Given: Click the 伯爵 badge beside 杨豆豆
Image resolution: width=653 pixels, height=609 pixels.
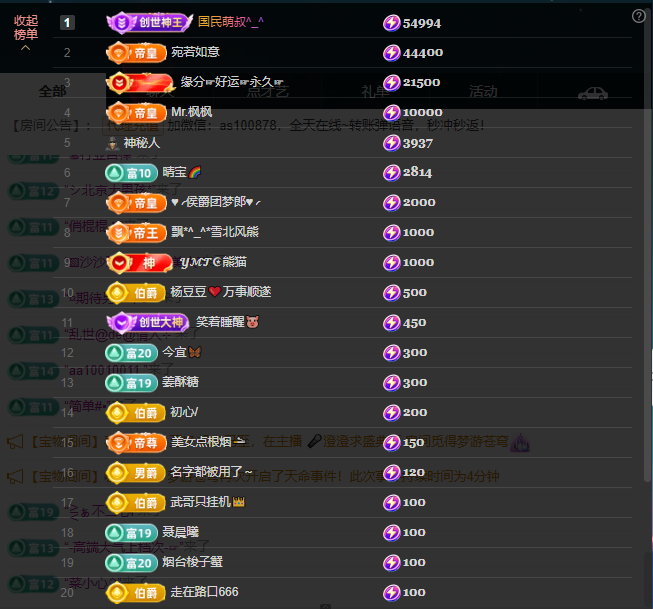Looking at the screenshot, I should tap(136, 293).
